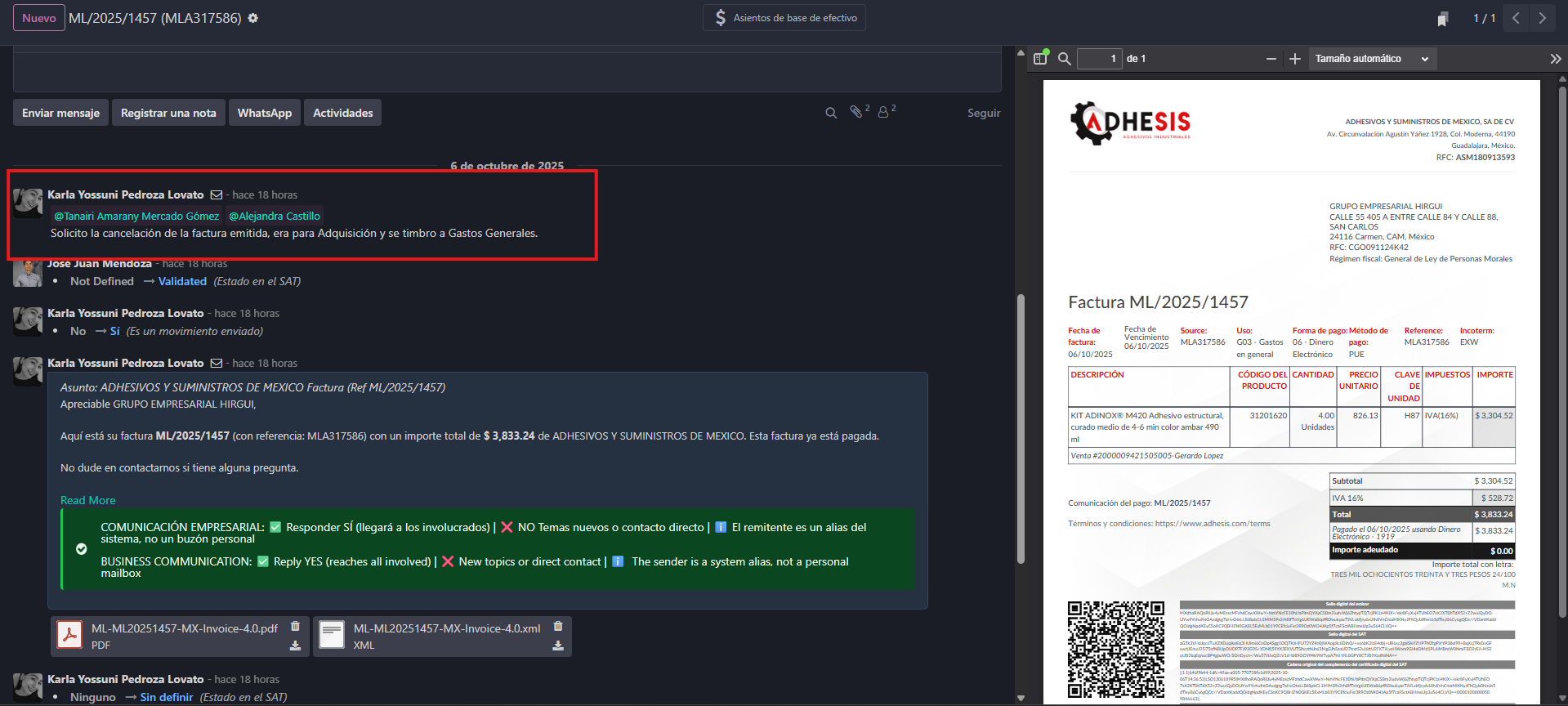The width and height of the screenshot is (1568, 706).
Task: Open the Tamaño automático zoom dropdown
Action: [1371, 59]
